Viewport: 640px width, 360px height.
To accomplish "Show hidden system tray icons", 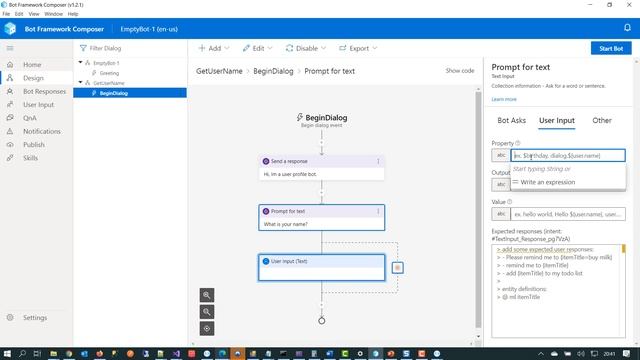I will (540, 353).
